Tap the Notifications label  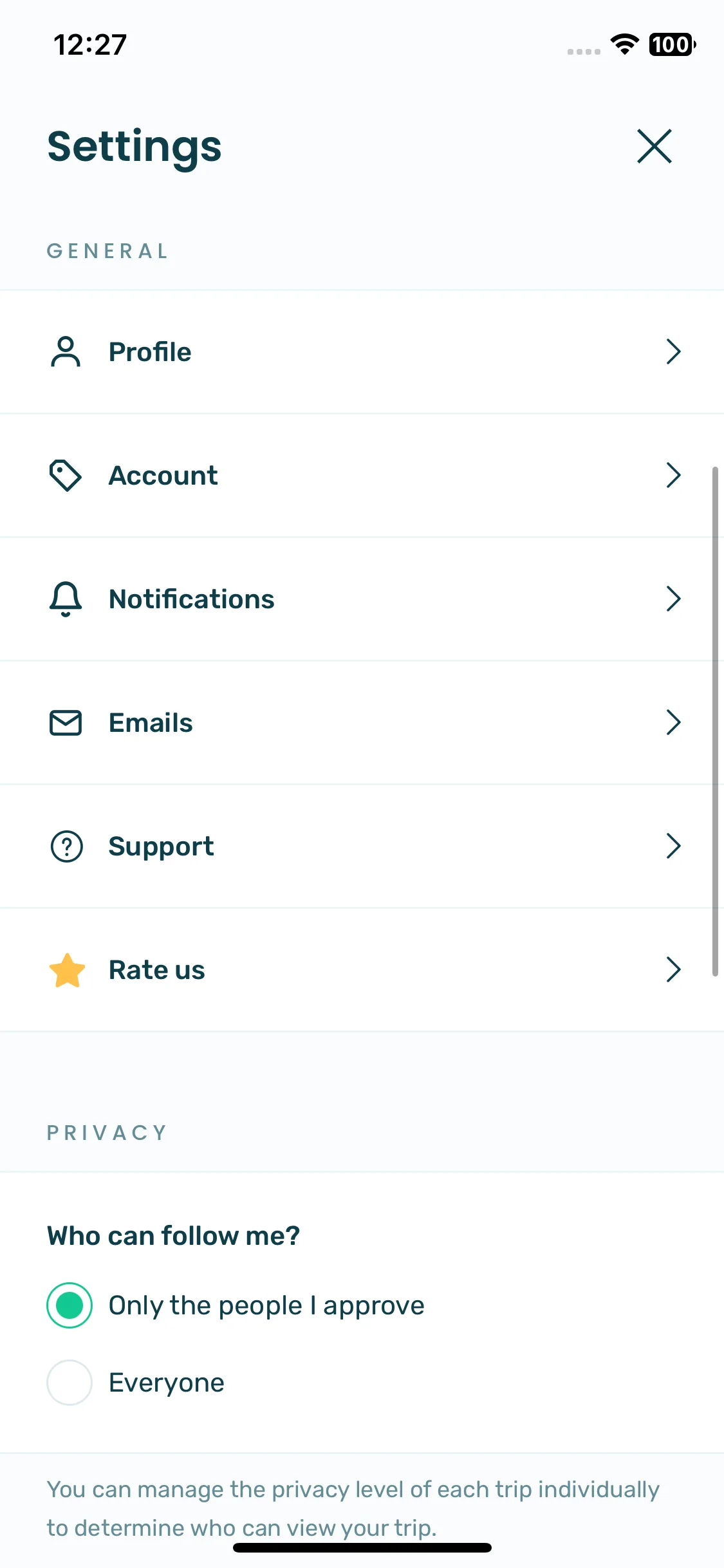pos(191,599)
